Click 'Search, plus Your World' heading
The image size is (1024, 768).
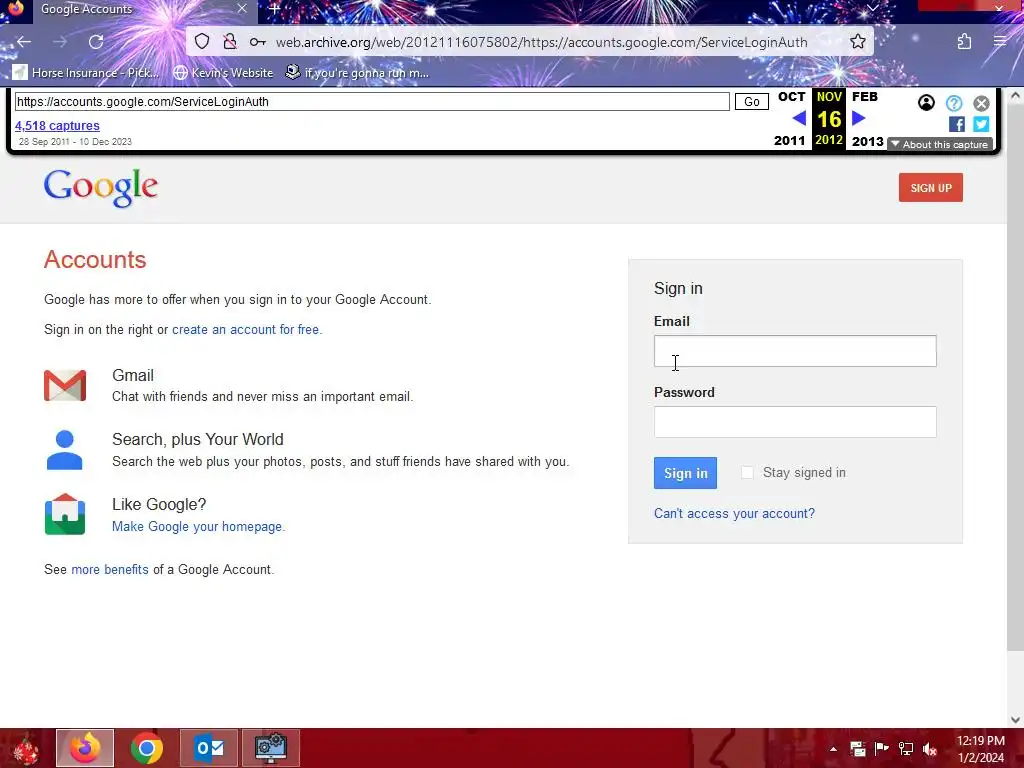click(x=197, y=440)
